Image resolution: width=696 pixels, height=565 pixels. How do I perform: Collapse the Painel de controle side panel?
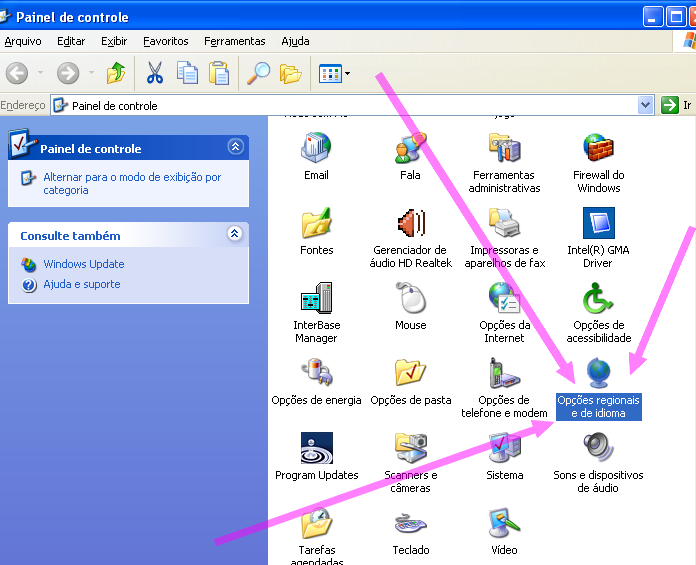[236, 146]
